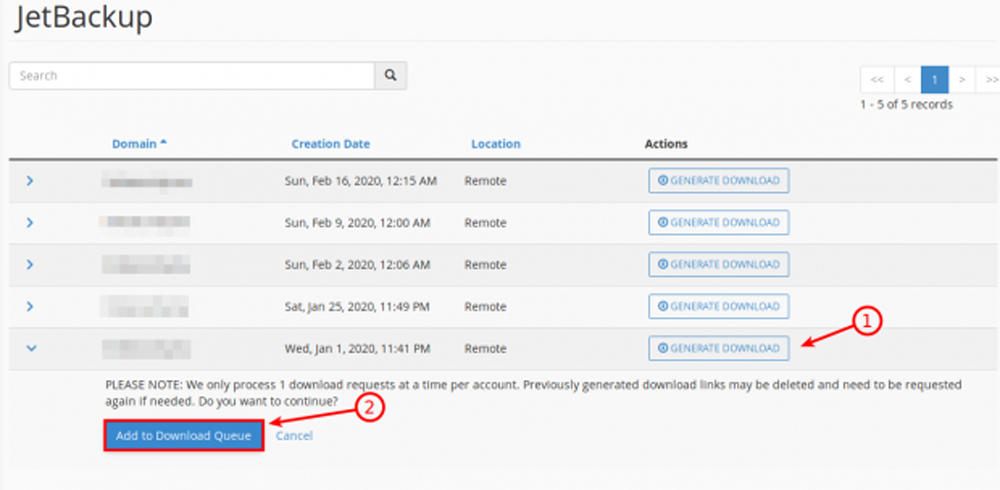Click Add to Download Queue button
This screenshot has height=490, width=1000.
[x=184, y=436]
